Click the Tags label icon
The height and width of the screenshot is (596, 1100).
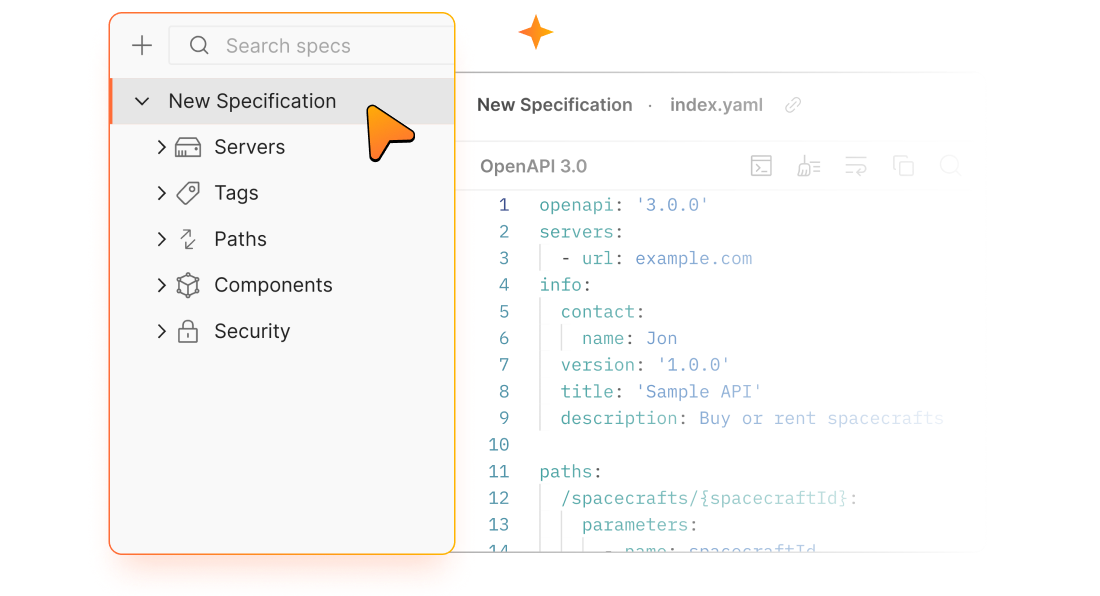[x=188, y=193]
